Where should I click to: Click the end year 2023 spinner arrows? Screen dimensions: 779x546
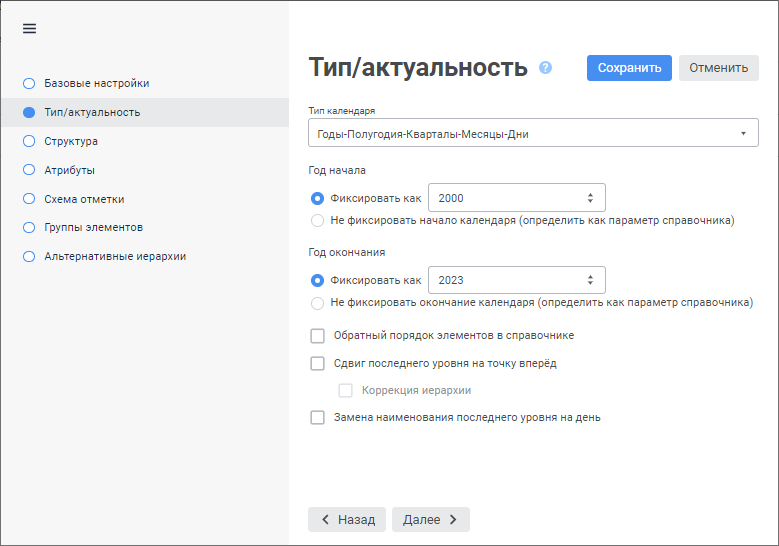click(x=590, y=280)
